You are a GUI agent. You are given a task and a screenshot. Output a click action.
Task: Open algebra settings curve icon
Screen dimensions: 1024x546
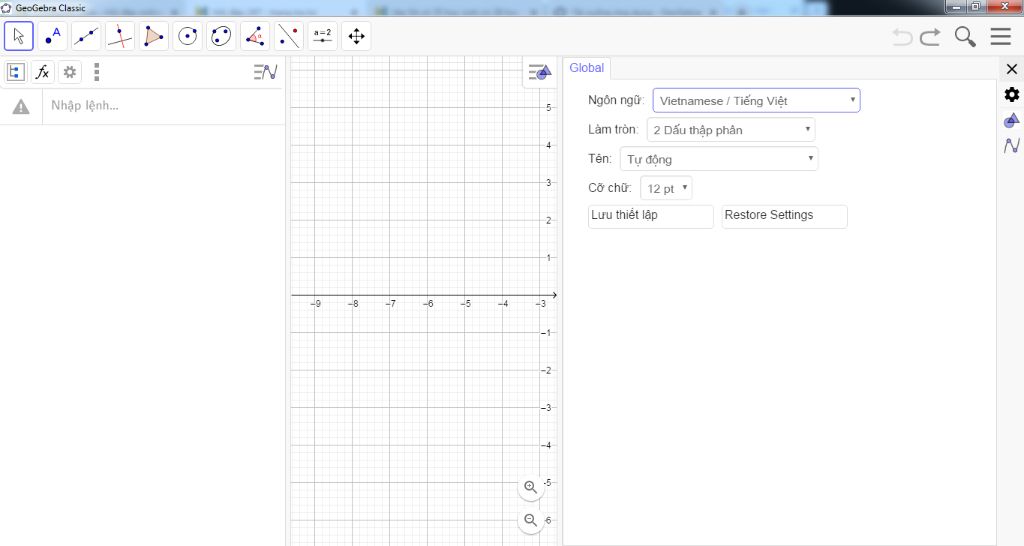tap(1012, 145)
